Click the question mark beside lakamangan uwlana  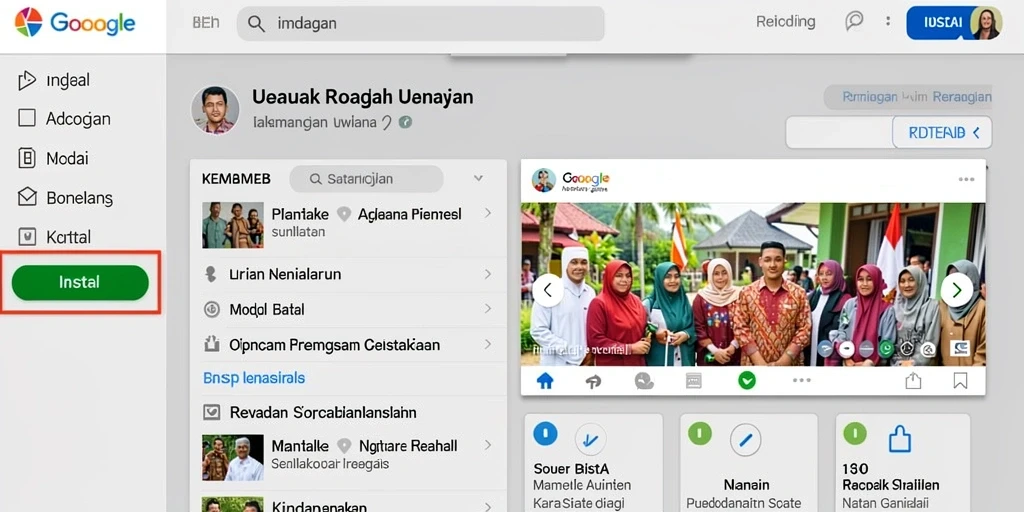[x=386, y=122]
